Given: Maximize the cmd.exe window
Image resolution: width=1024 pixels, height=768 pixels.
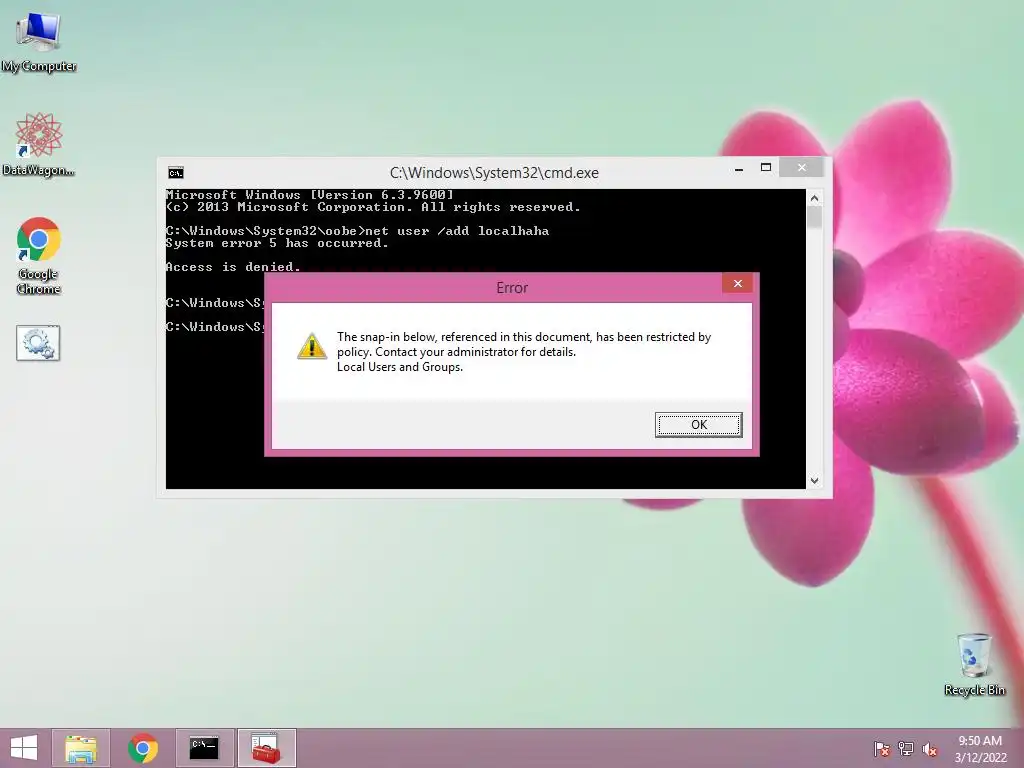Looking at the screenshot, I should pos(766,168).
